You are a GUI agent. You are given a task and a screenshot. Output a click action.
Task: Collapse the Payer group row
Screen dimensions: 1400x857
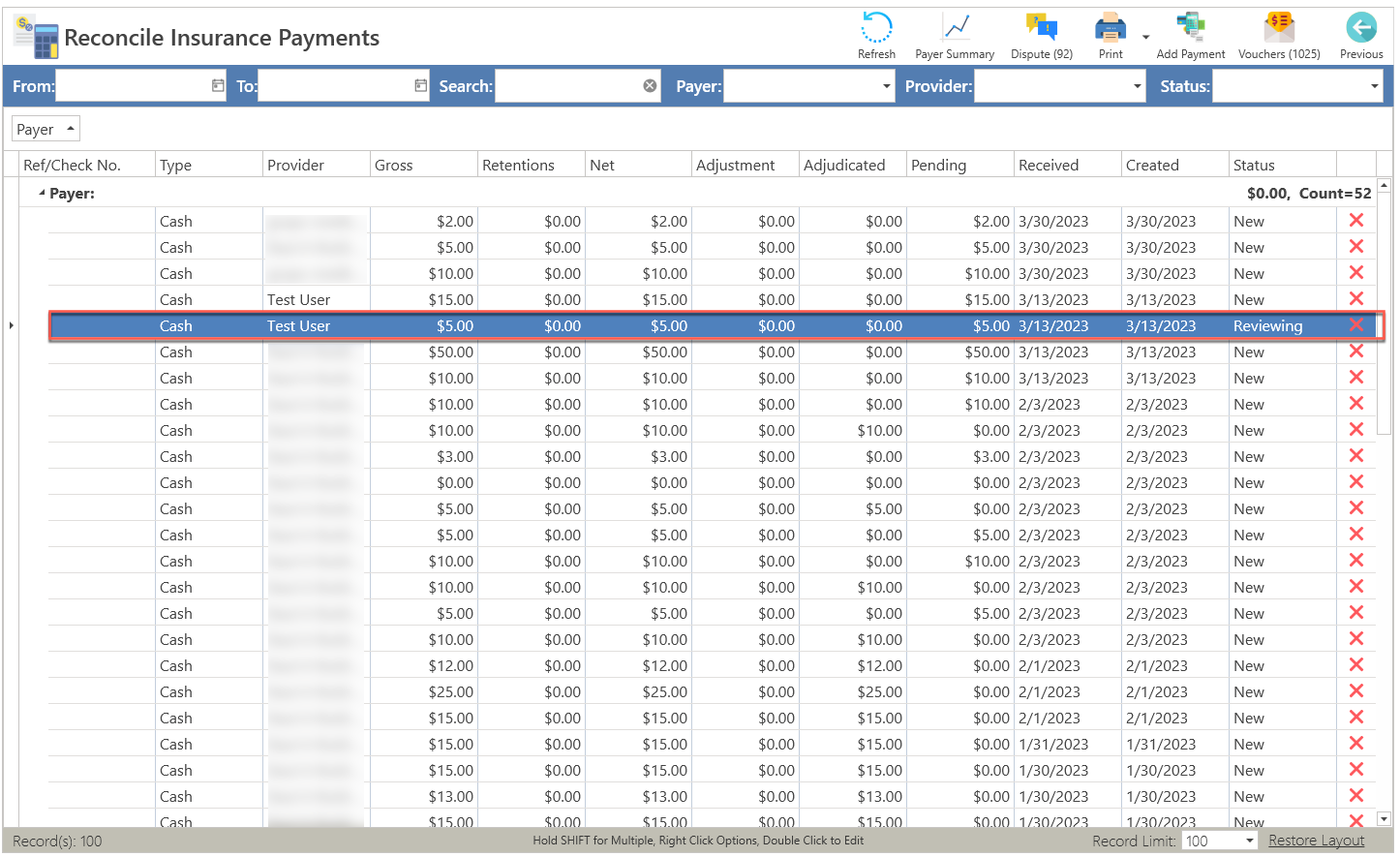42,193
